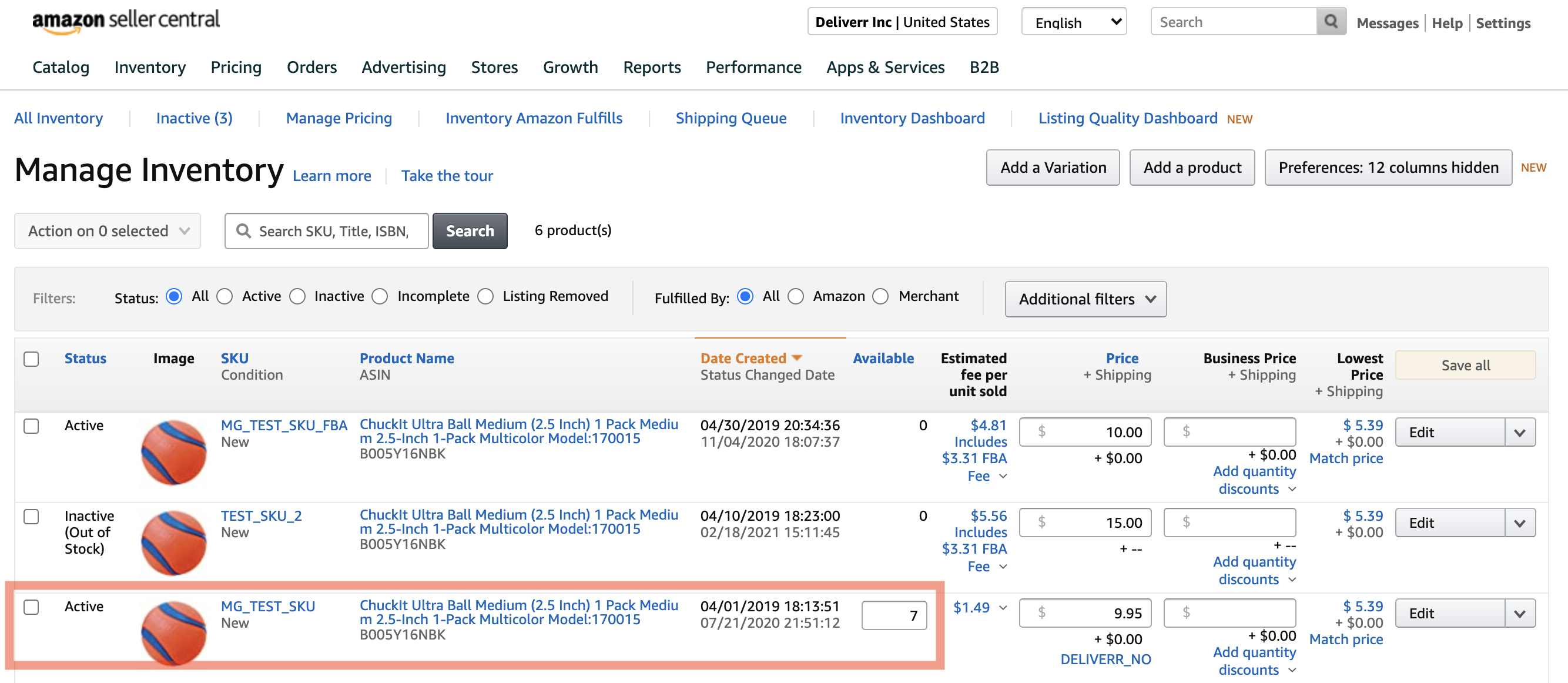Click the DELIVERR_NO shipping template link
The height and width of the screenshot is (683, 1568).
[x=1105, y=659]
